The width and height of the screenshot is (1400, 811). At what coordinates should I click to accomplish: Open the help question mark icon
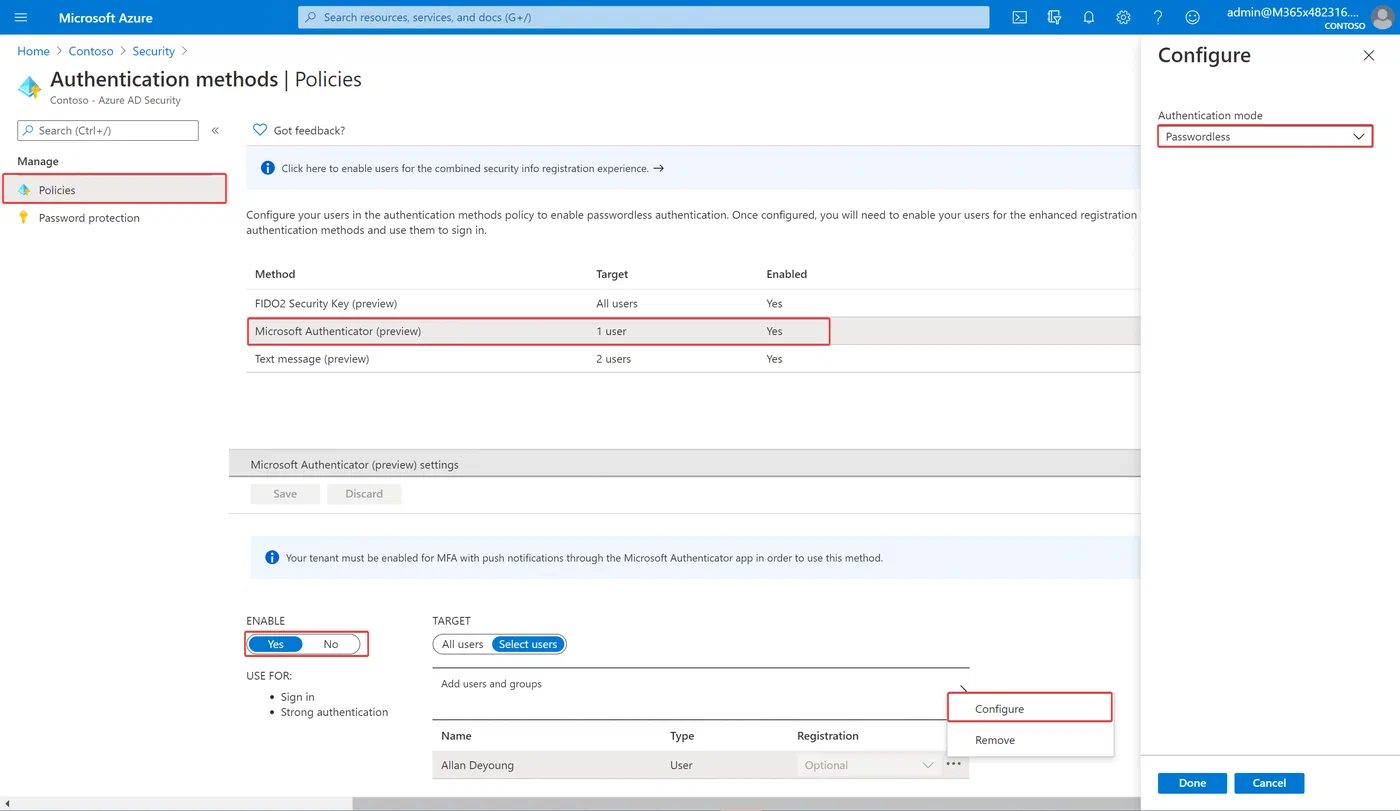(1158, 18)
